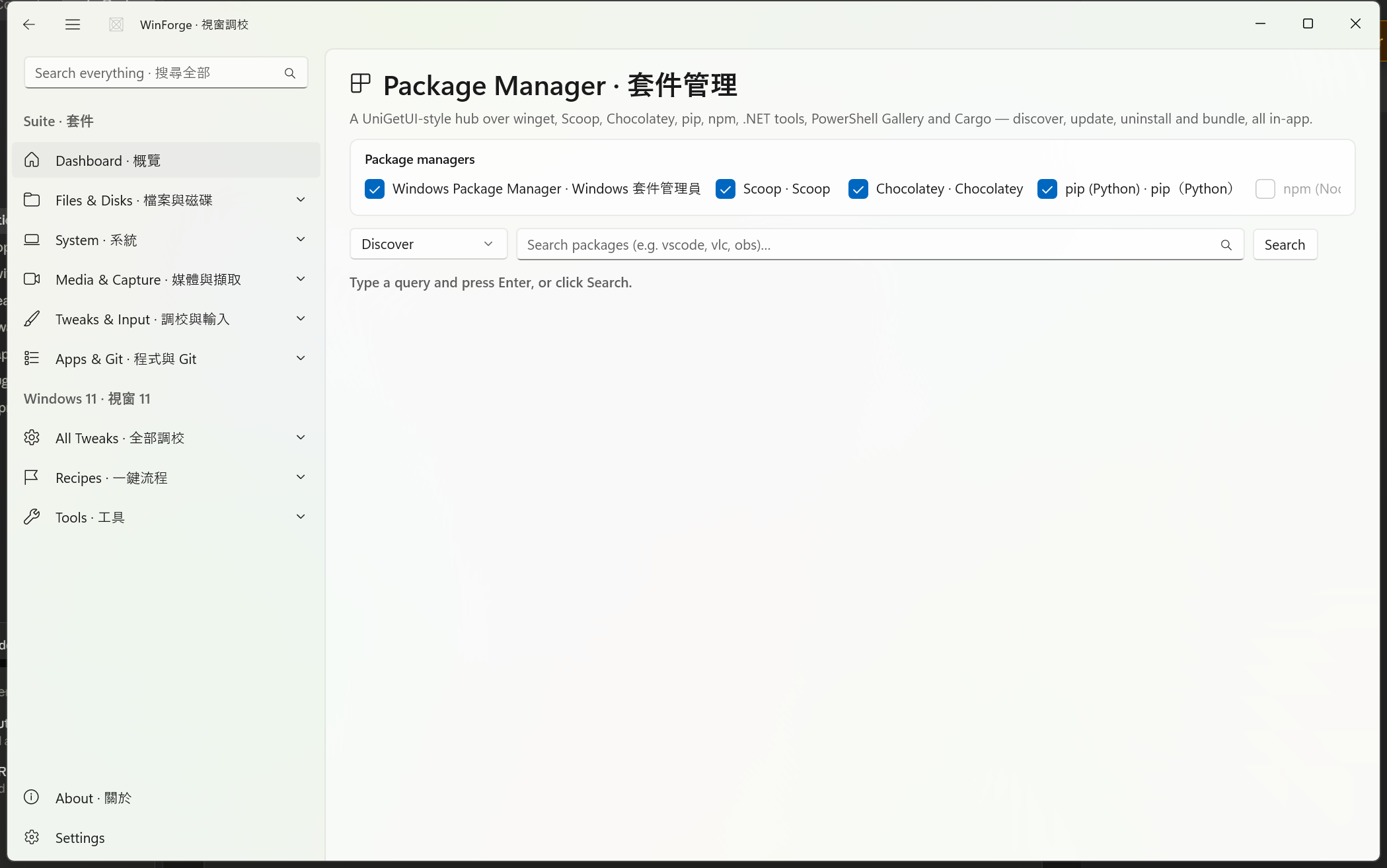The width and height of the screenshot is (1387, 868).
Task: Click the sidebar search magnifier icon
Action: (x=290, y=73)
